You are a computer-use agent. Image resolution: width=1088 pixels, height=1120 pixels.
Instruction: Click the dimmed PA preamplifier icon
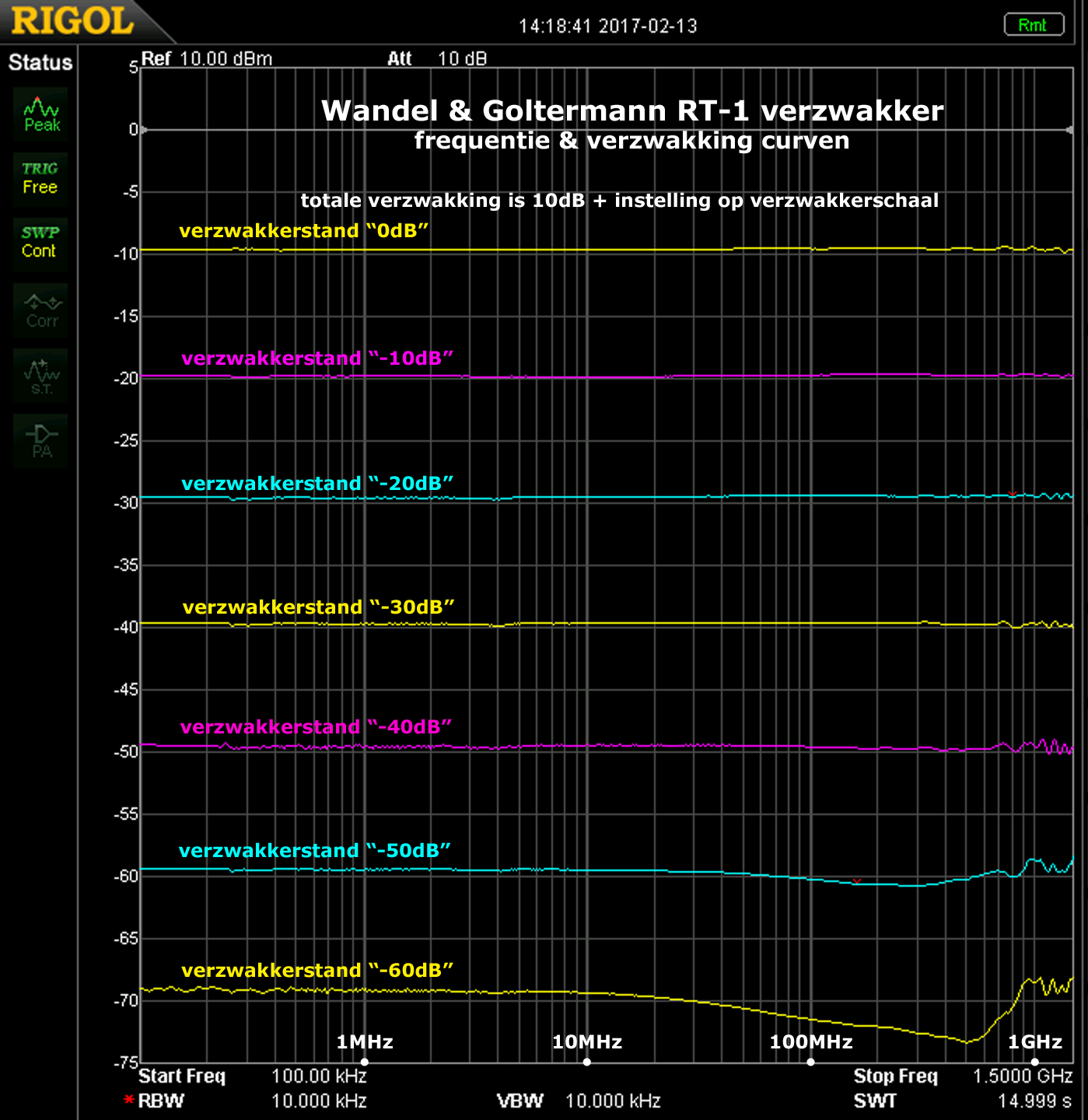pyautogui.click(x=41, y=441)
